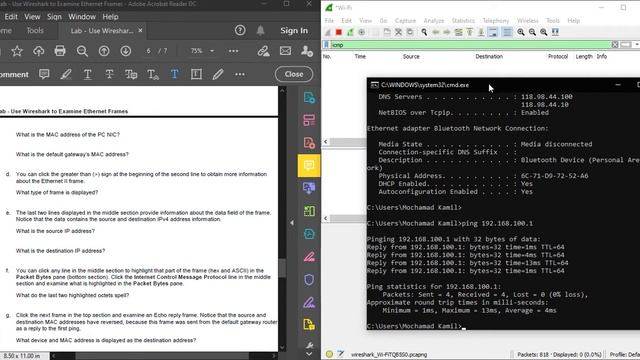640x360 pixels.
Task: Open the Sign menu in Acrobat
Action: click(x=54, y=17)
